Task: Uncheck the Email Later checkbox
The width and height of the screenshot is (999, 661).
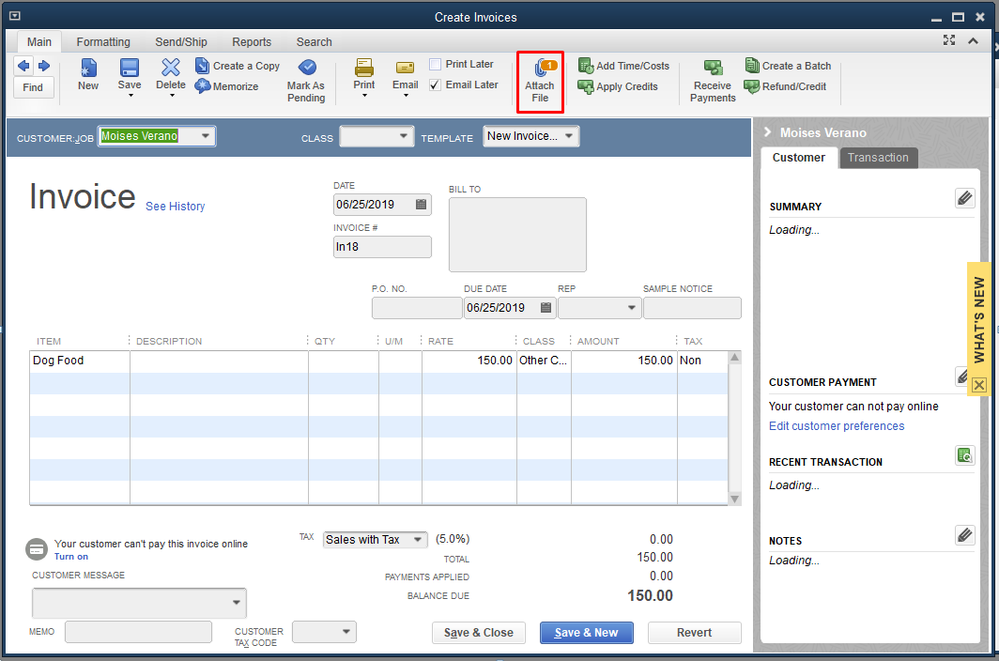Action: (x=435, y=85)
